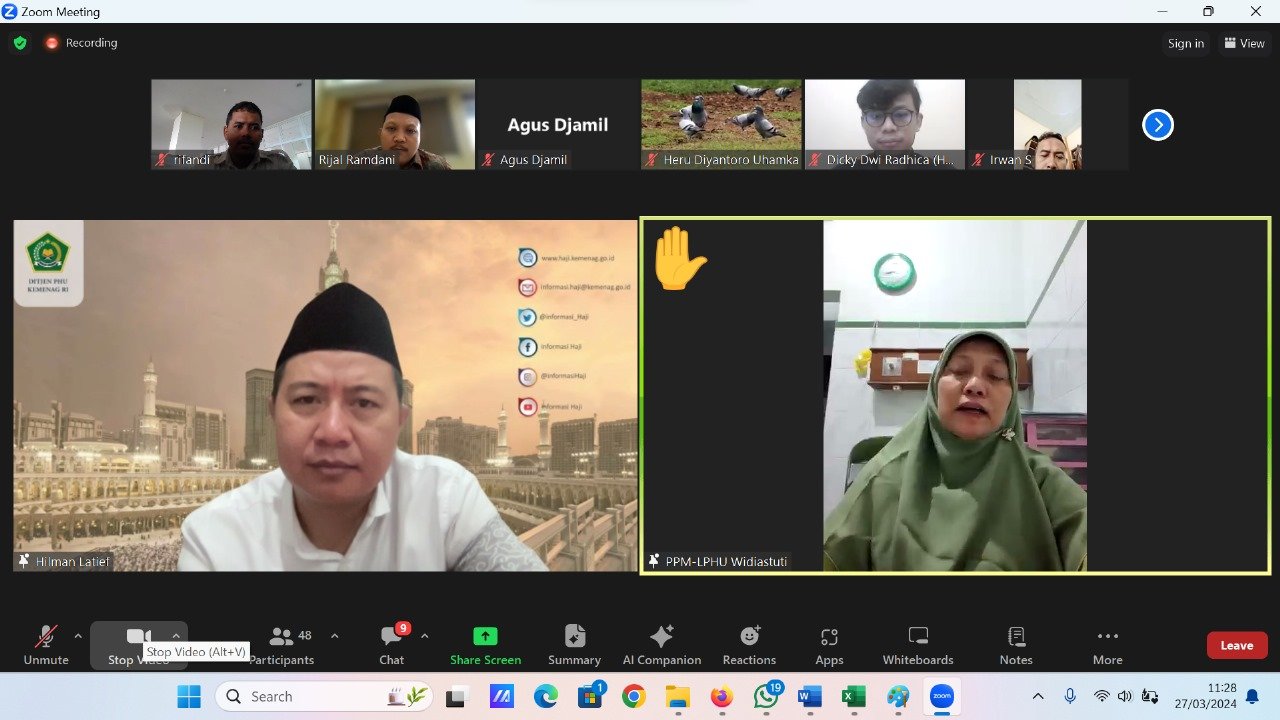Open the Chat panel
1280x720 pixels.
[391, 645]
